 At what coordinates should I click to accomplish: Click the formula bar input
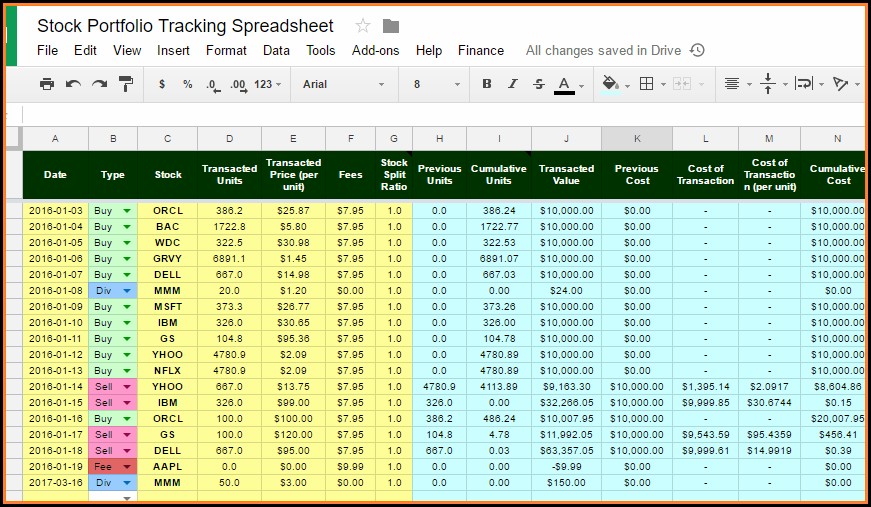[443, 115]
